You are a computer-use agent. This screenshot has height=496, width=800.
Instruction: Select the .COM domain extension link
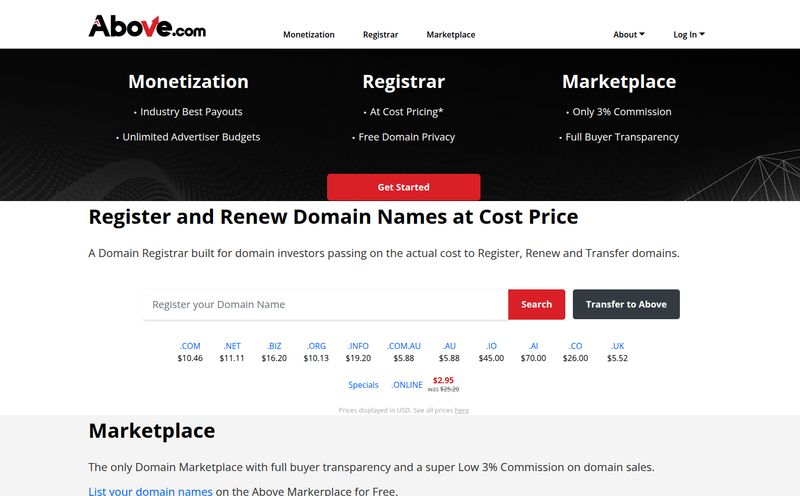point(190,346)
